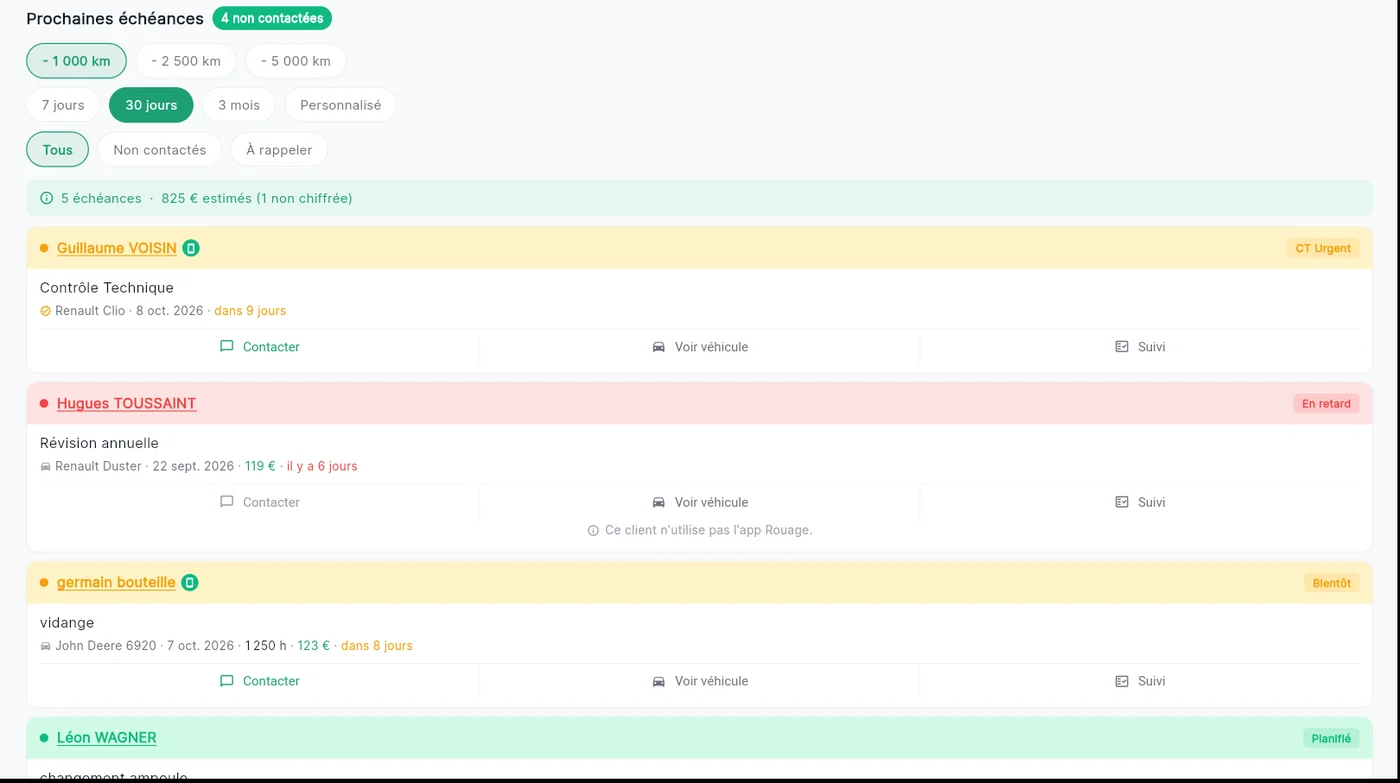The height and width of the screenshot is (783, 1400).
Task: Click the 'Révision annuelle' title
Action: click(x=99, y=443)
